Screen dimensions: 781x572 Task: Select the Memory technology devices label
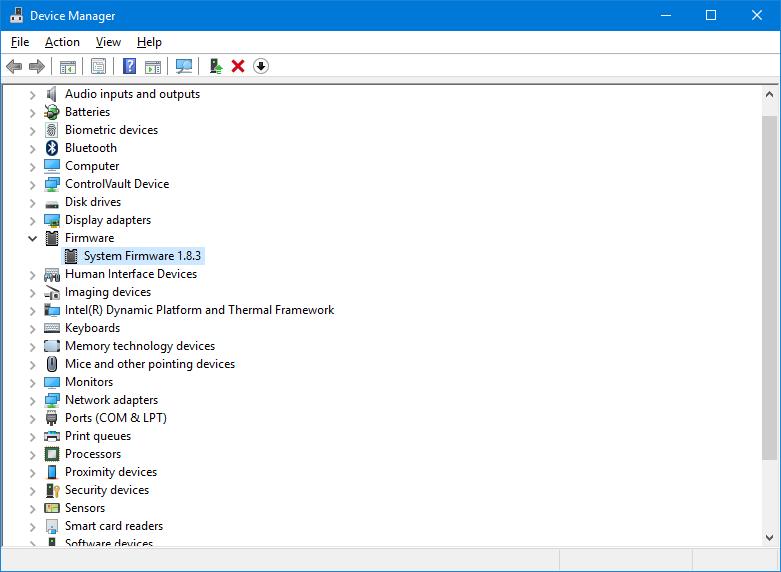[x=140, y=346]
